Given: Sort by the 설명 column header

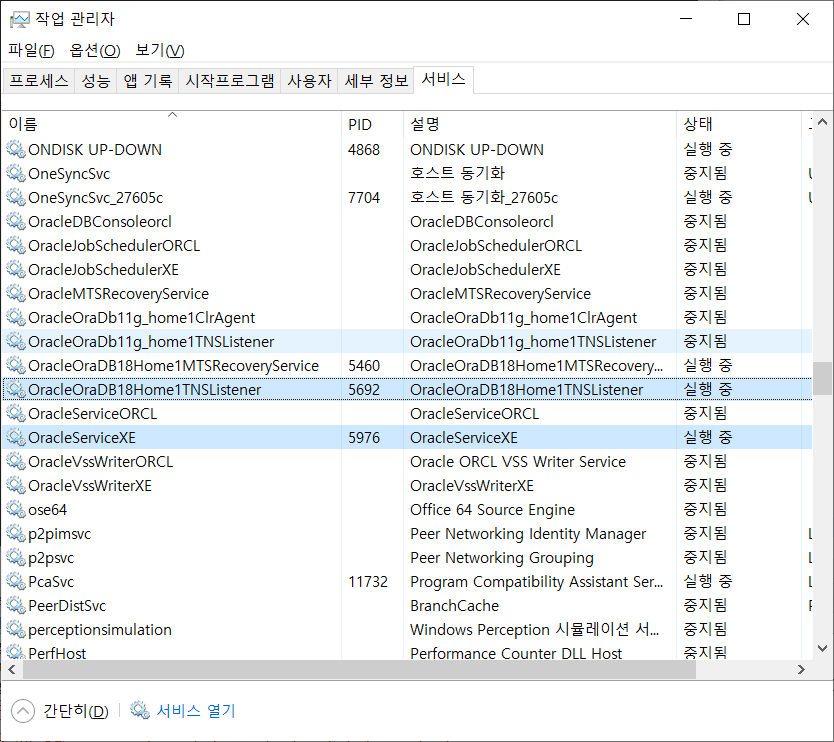Looking at the screenshot, I should [540, 124].
